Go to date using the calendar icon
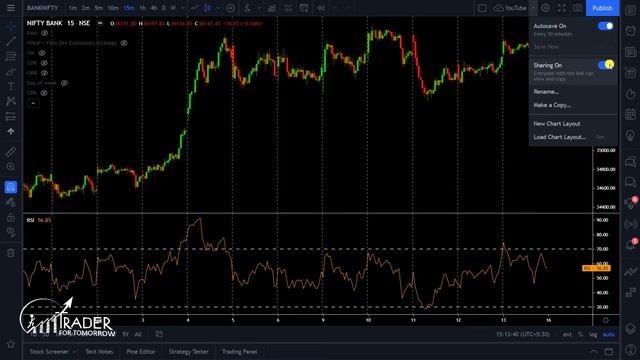 [159, 334]
